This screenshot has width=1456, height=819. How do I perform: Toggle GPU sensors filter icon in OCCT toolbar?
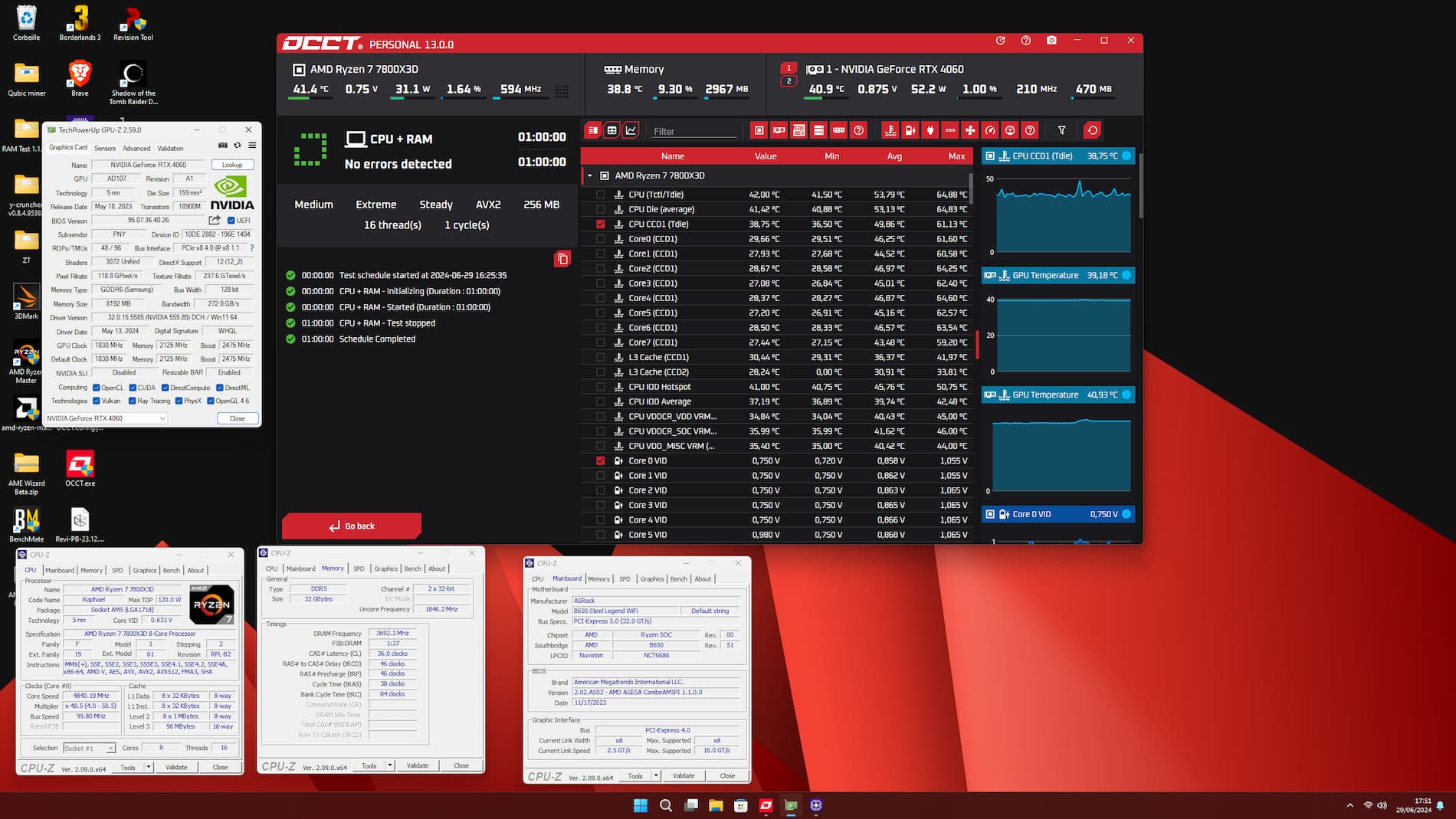pyautogui.click(x=779, y=130)
